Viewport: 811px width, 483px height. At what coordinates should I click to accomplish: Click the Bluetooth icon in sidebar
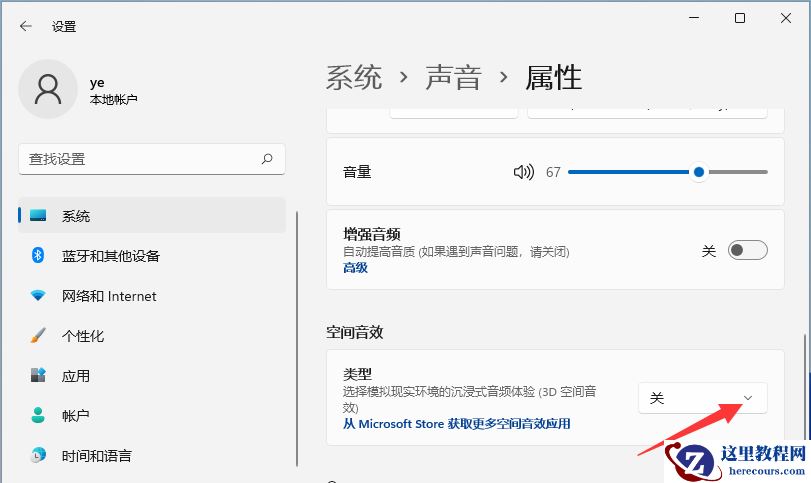pyautogui.click(x=38, y=255)
